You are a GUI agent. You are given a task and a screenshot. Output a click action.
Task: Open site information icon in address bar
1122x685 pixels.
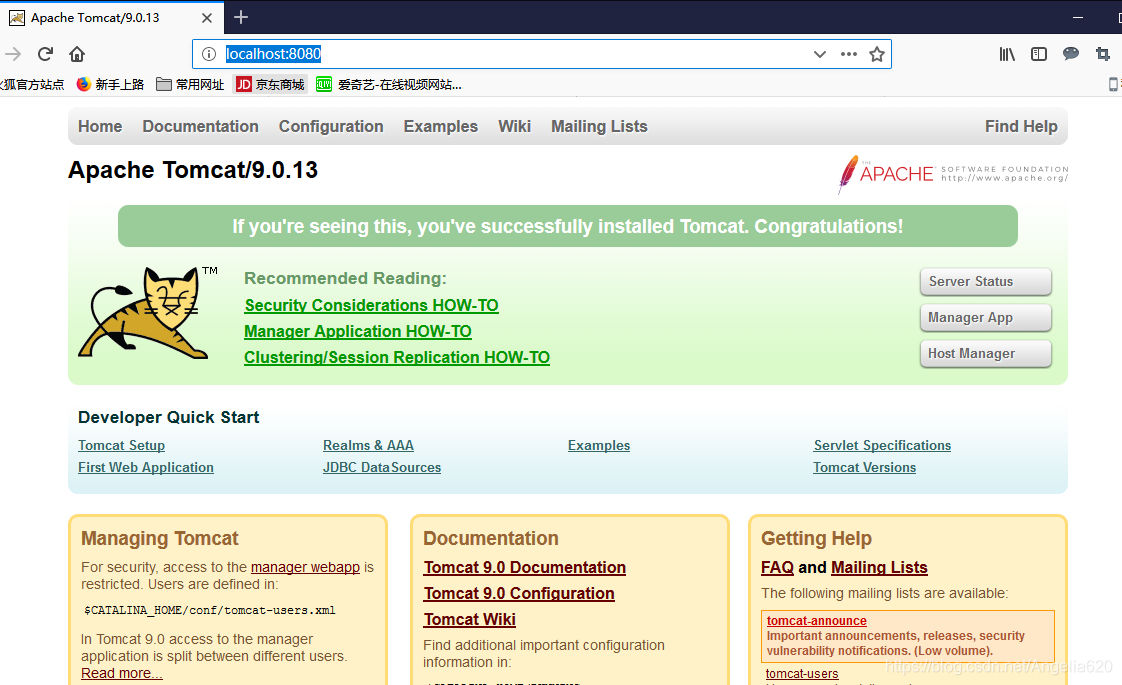click(x=209, y=54)
